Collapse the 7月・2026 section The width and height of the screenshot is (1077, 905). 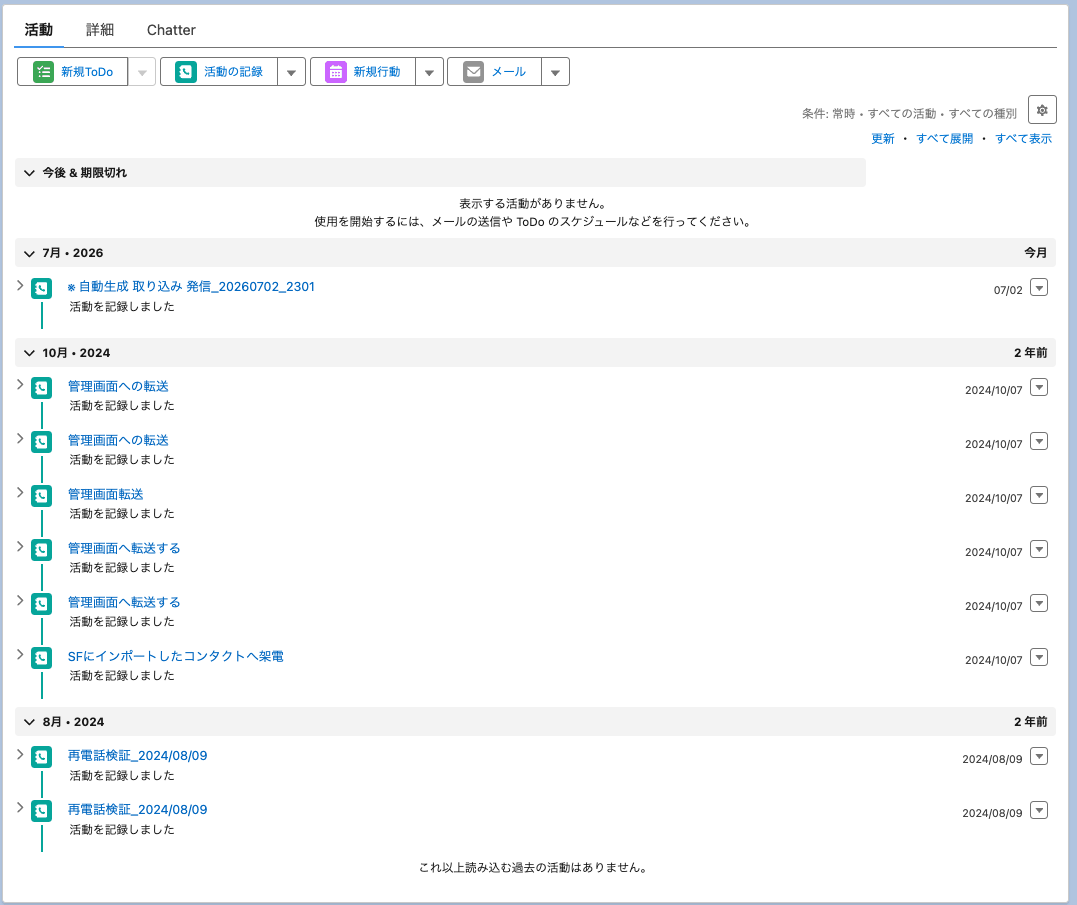pos(30,253)
